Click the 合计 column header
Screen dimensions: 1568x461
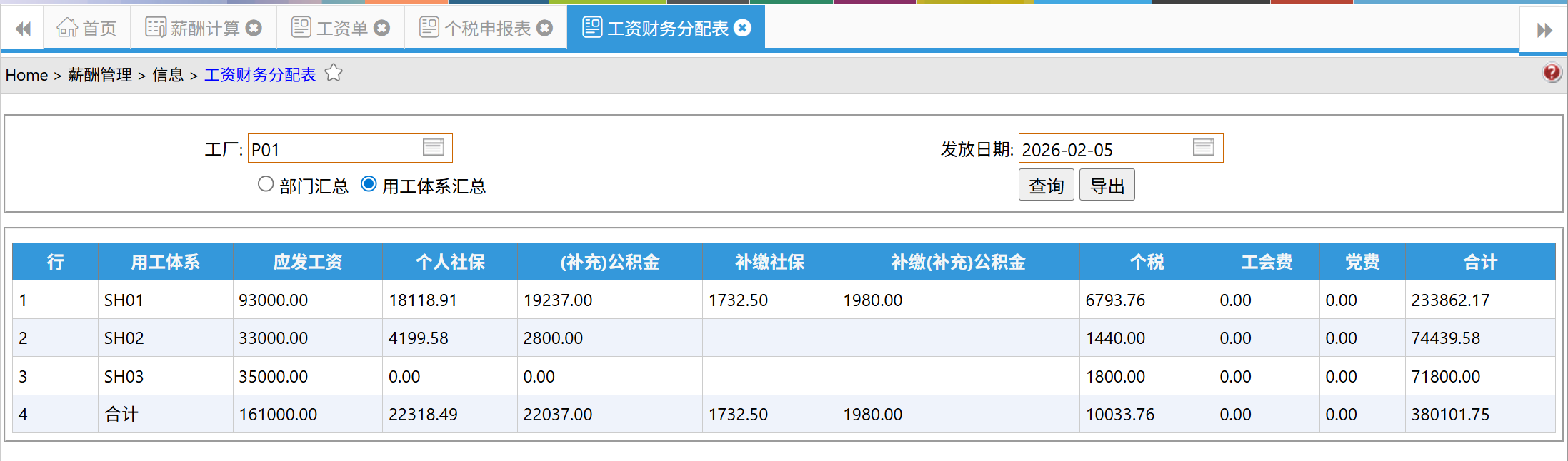coord(1480,262)
